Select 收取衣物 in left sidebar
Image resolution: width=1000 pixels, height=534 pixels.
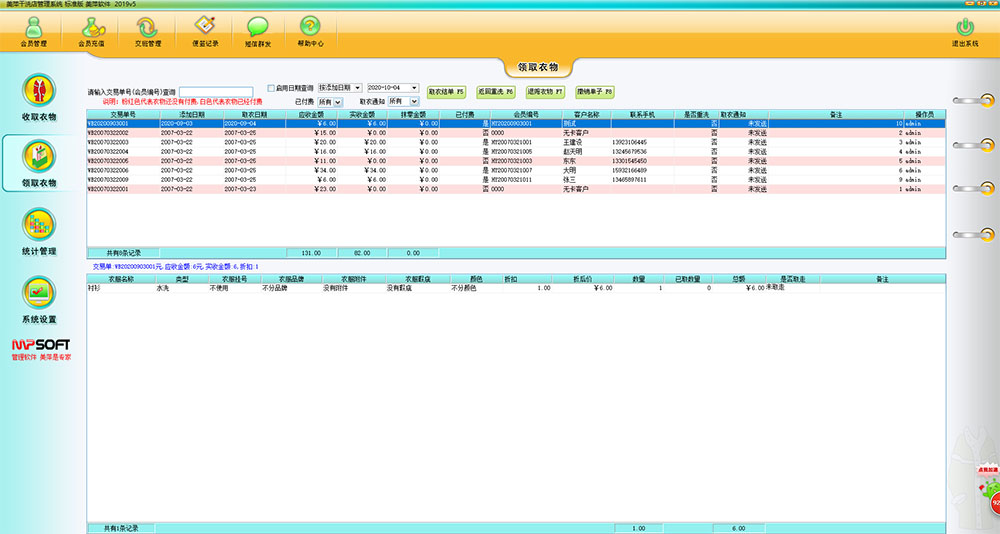[39, 98]
